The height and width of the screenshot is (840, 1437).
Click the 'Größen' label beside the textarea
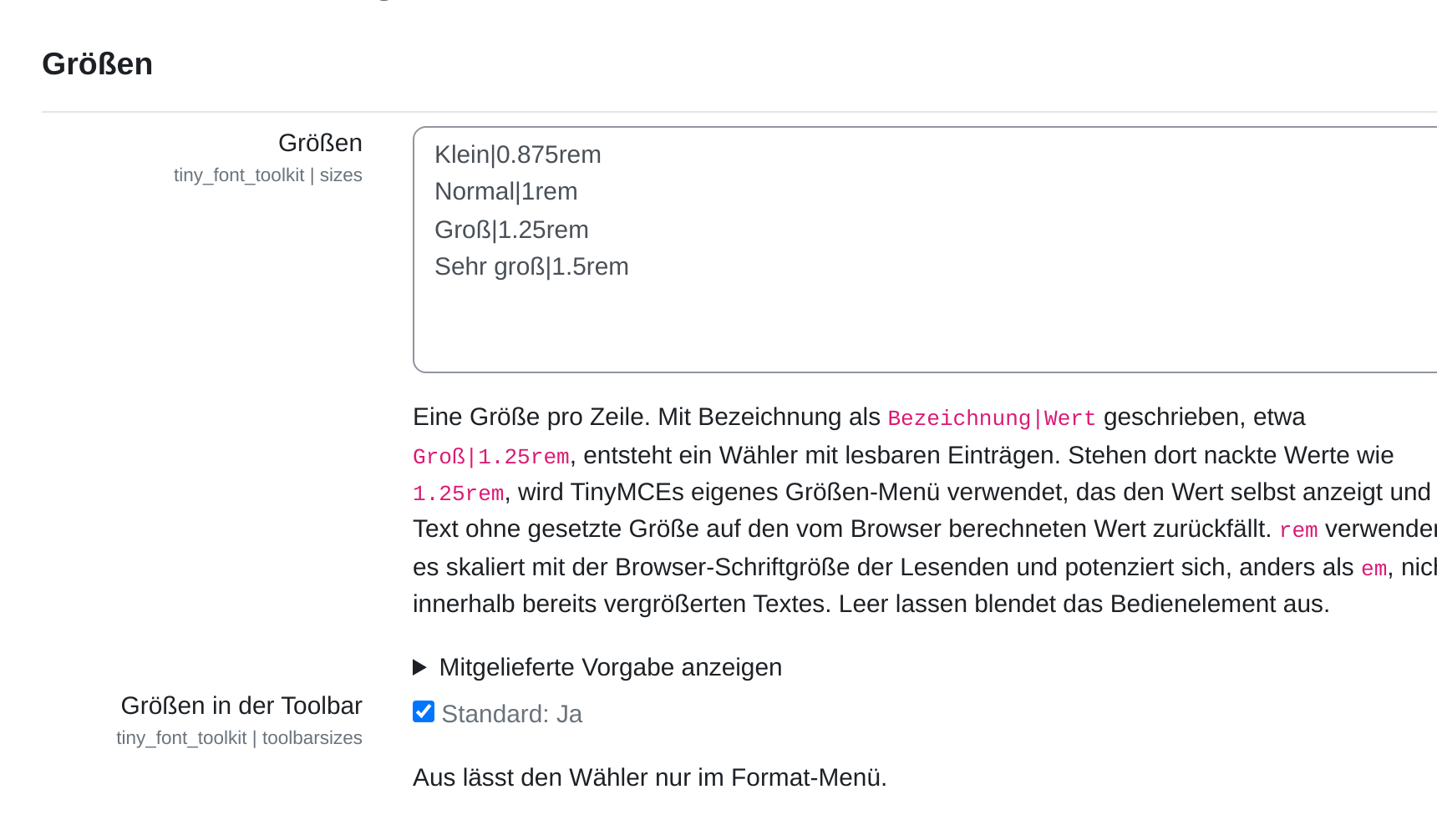(320, 143)
